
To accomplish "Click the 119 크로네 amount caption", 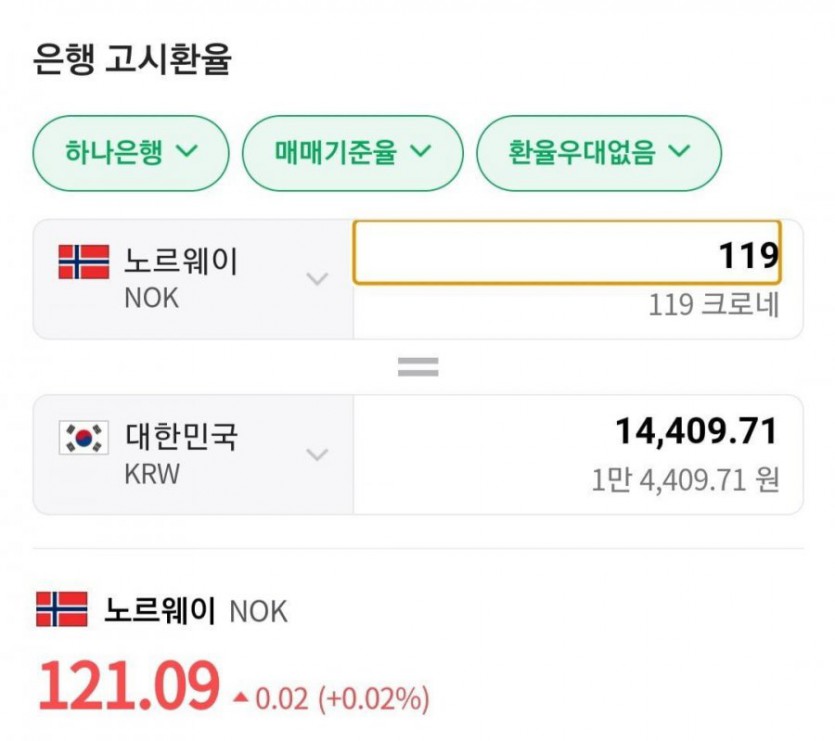I will (x=712, y=305).
